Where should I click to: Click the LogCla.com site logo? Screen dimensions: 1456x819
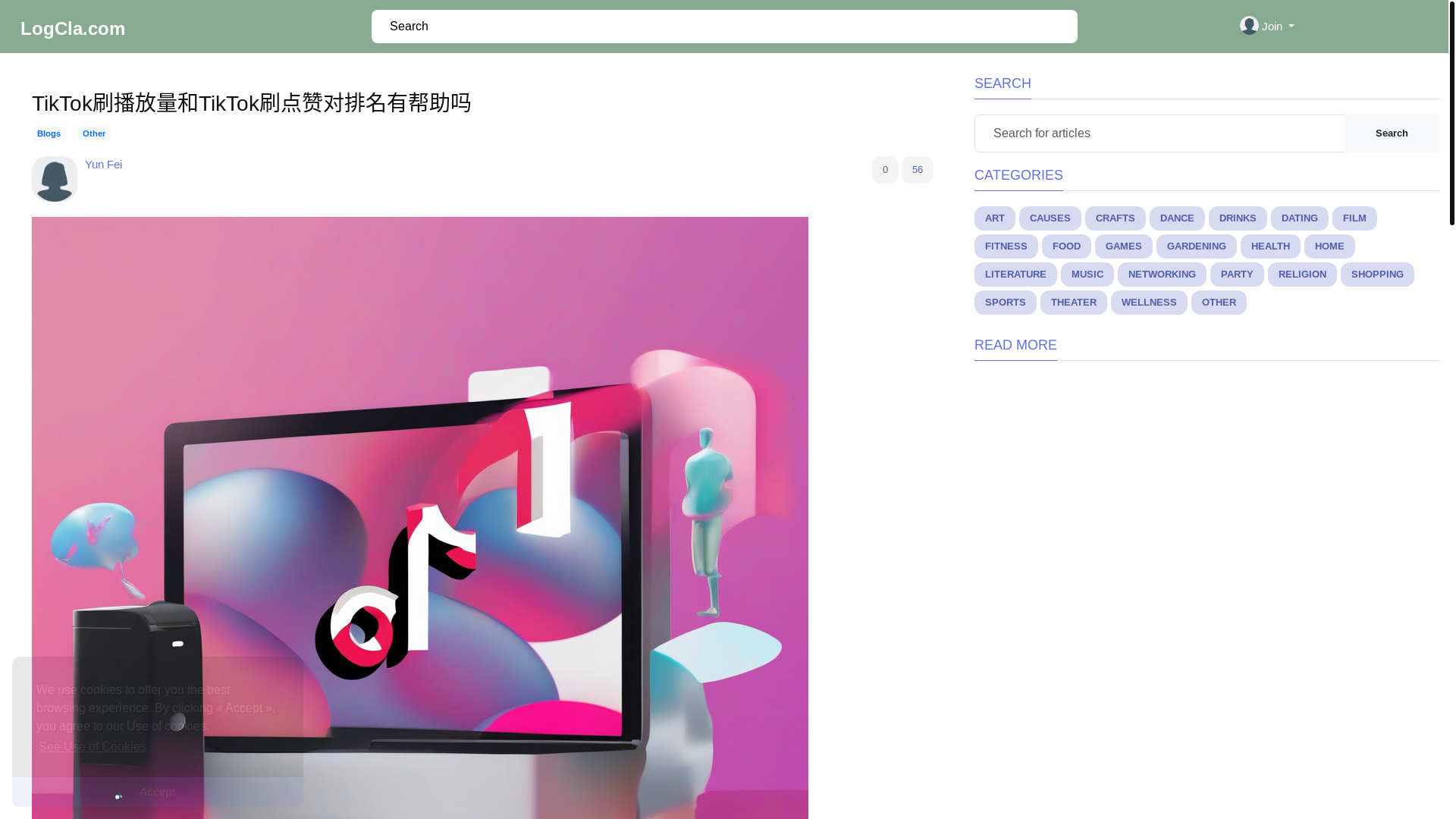tap(73, 28)
